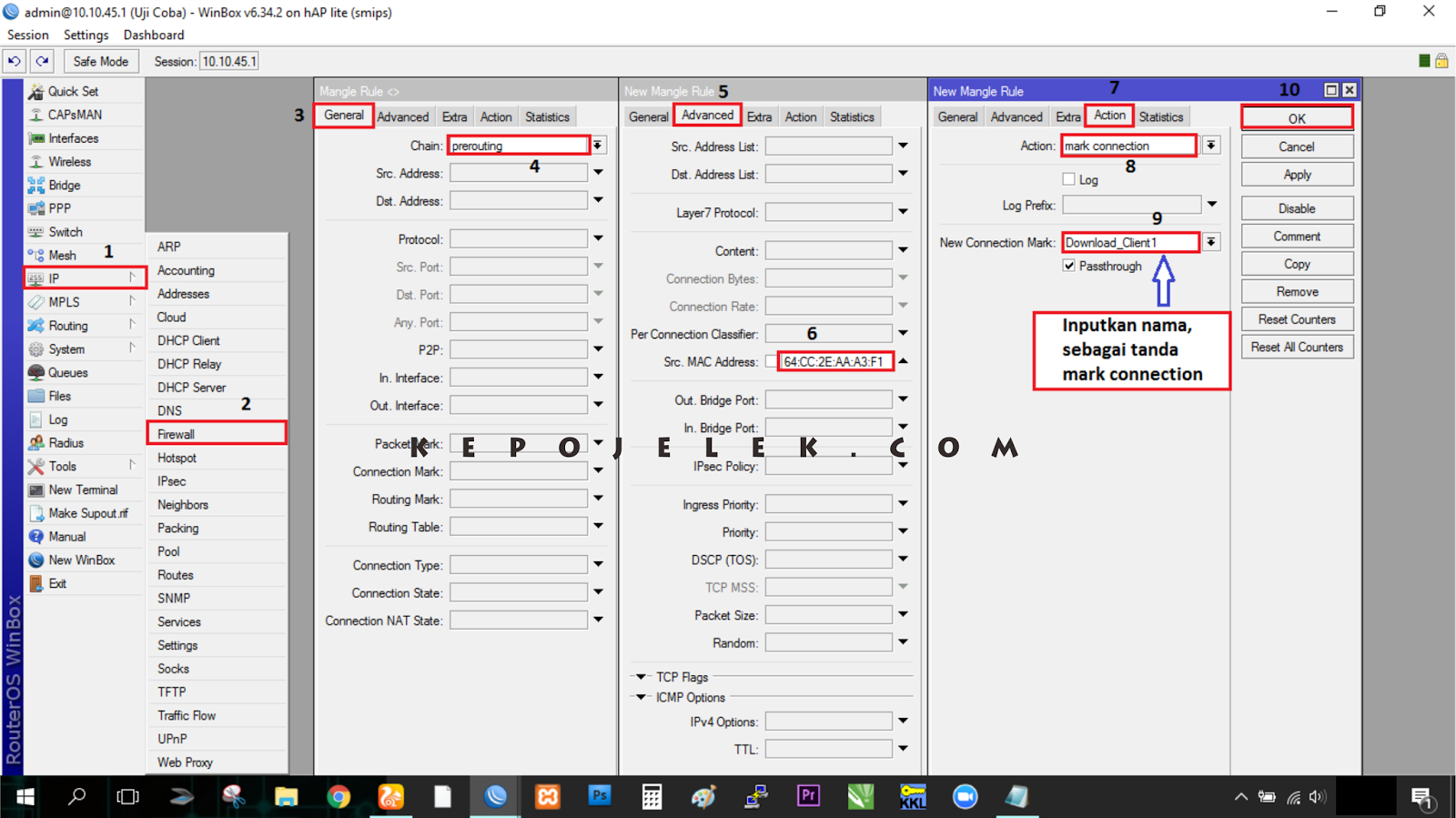Open the Dashboard menu

[x=154, y=35]
